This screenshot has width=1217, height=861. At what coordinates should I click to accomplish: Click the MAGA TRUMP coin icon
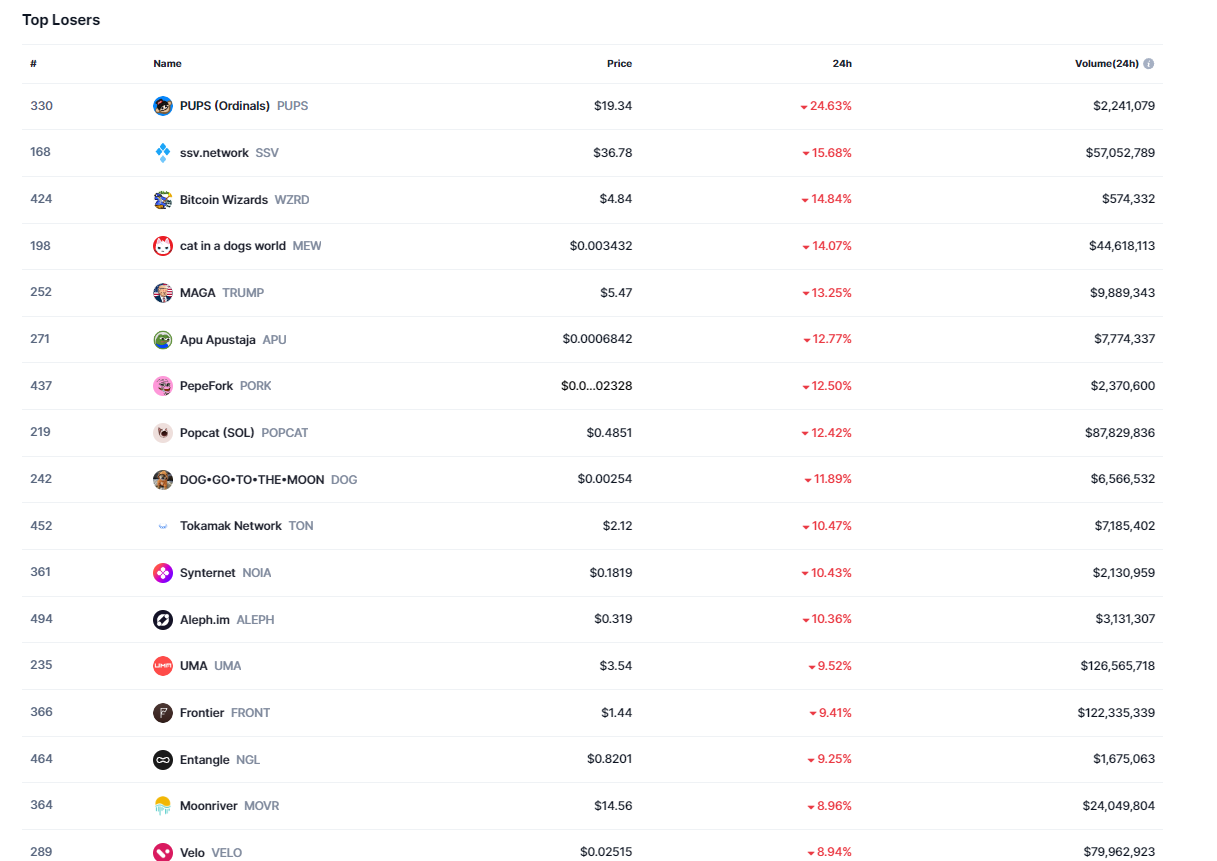click(163, 293)
